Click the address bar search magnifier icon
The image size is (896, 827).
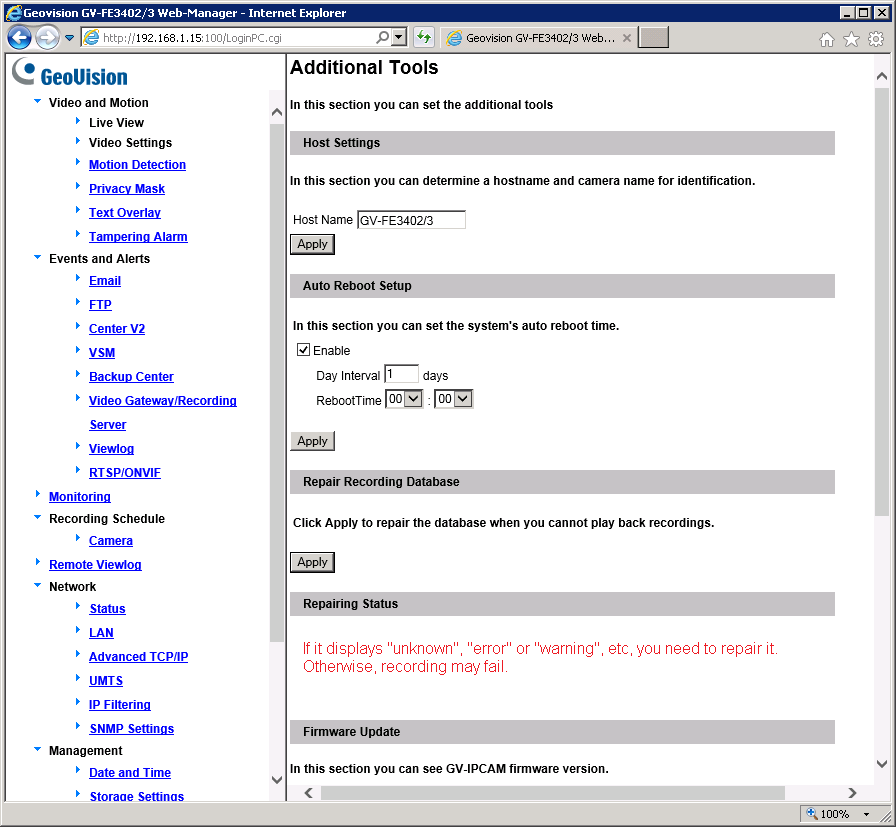383,38
